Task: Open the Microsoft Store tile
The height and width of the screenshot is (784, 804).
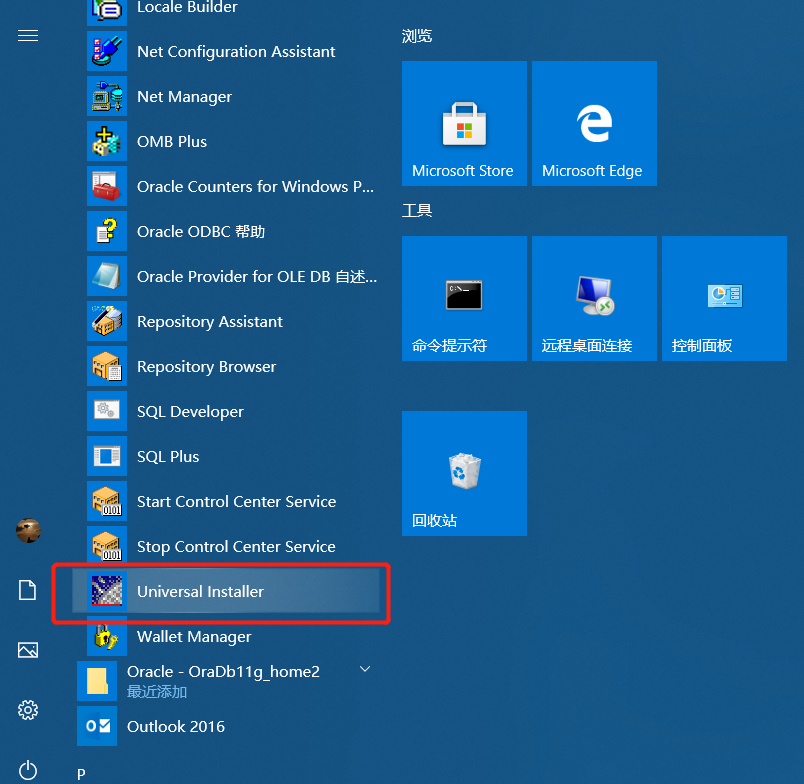Action: 464,124
